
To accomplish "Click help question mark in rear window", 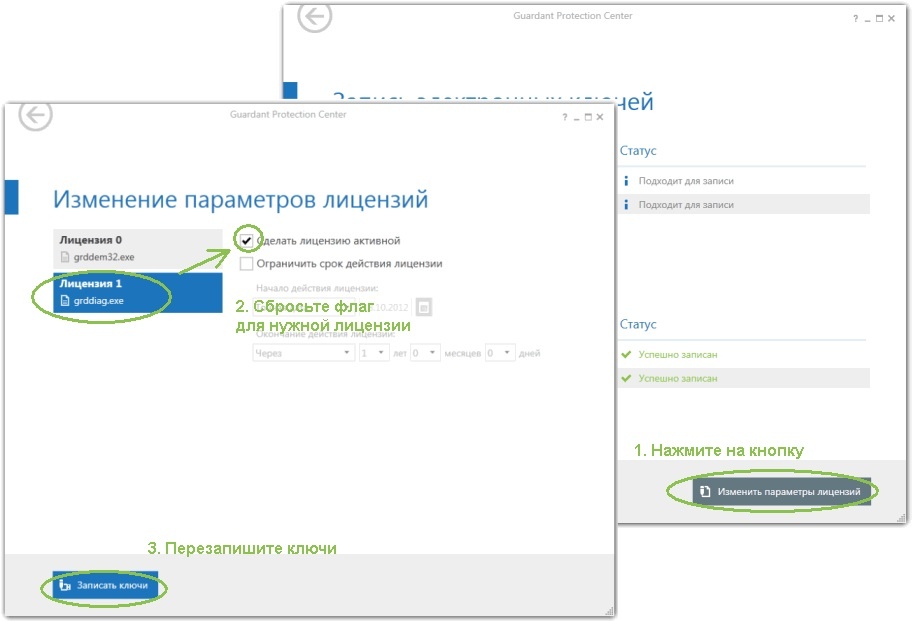I will pos(855,20).
